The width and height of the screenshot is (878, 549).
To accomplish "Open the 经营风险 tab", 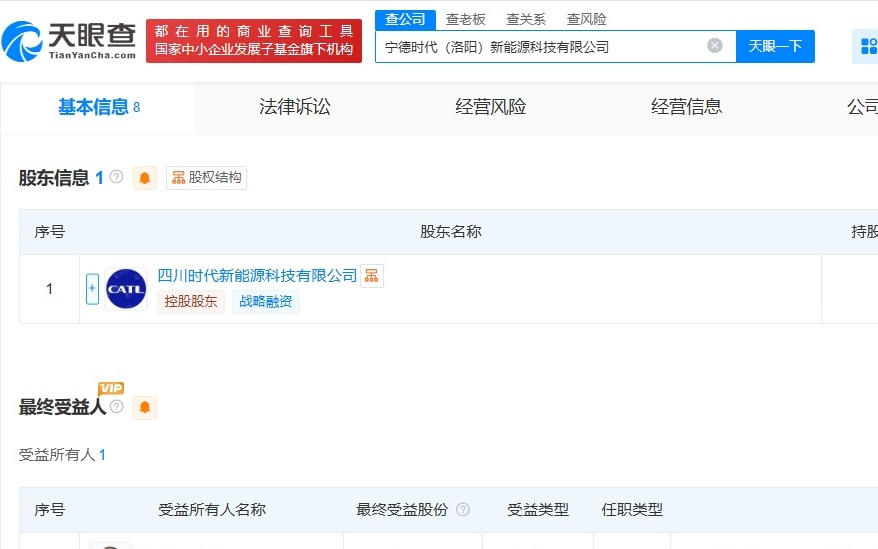I will point(490,107).
